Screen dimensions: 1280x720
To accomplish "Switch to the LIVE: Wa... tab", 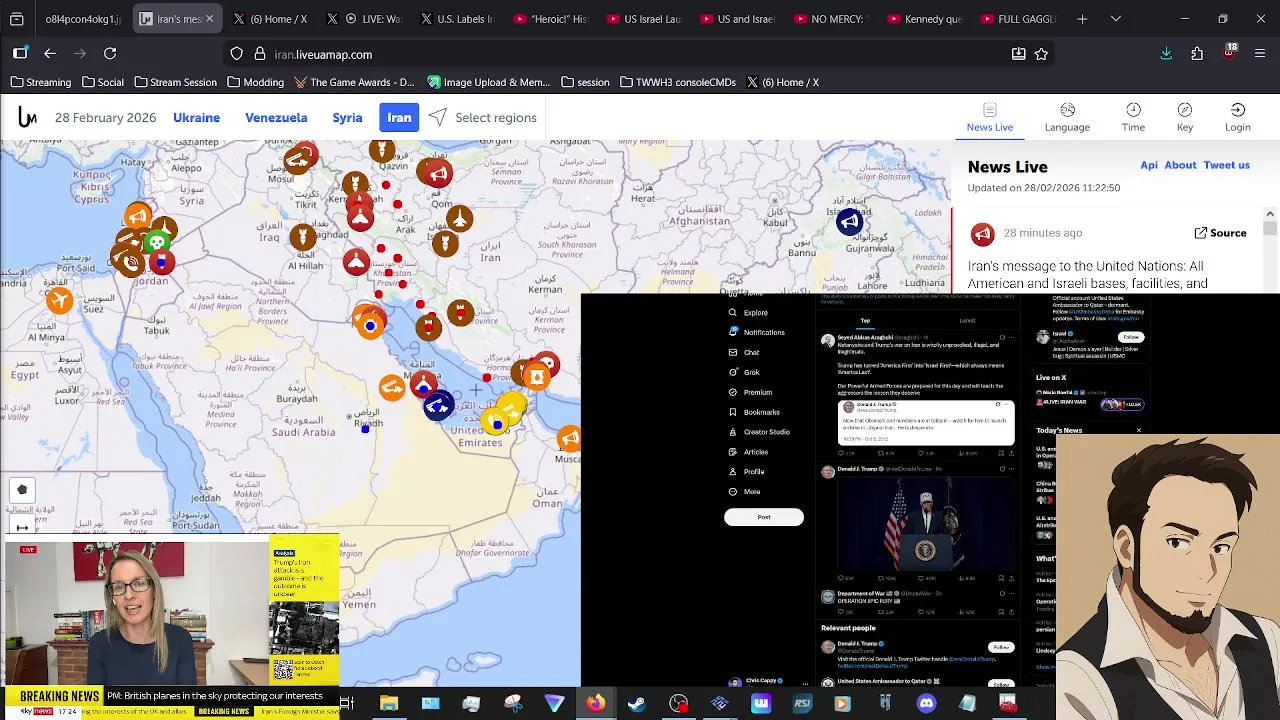I will coord(365,19).
